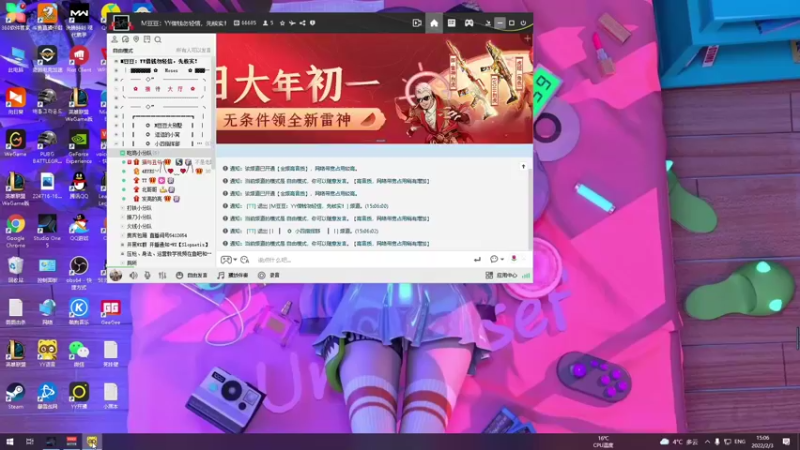The height and width of the screenshot is (450, 800).
Task: Open the game controller icon in YY title bar
Action: pos(469,23)
